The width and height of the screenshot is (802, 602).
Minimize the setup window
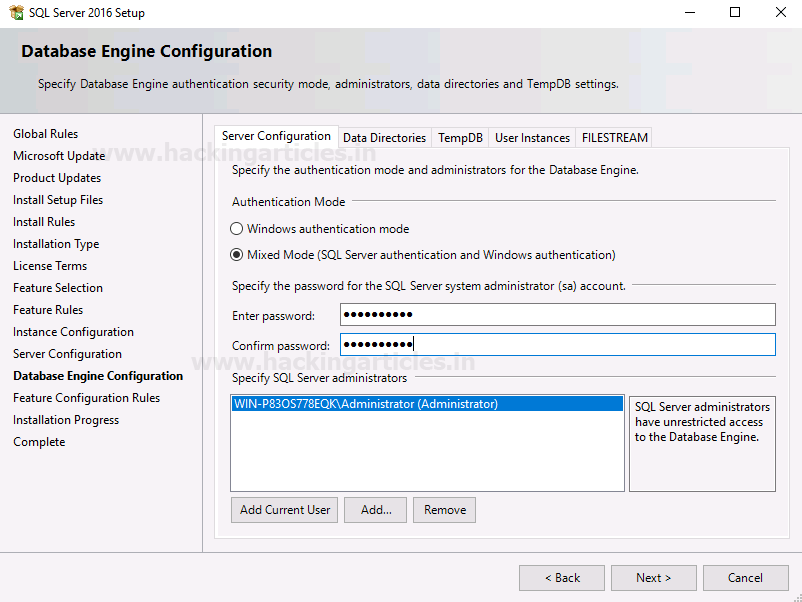click(x=689, y=13)
